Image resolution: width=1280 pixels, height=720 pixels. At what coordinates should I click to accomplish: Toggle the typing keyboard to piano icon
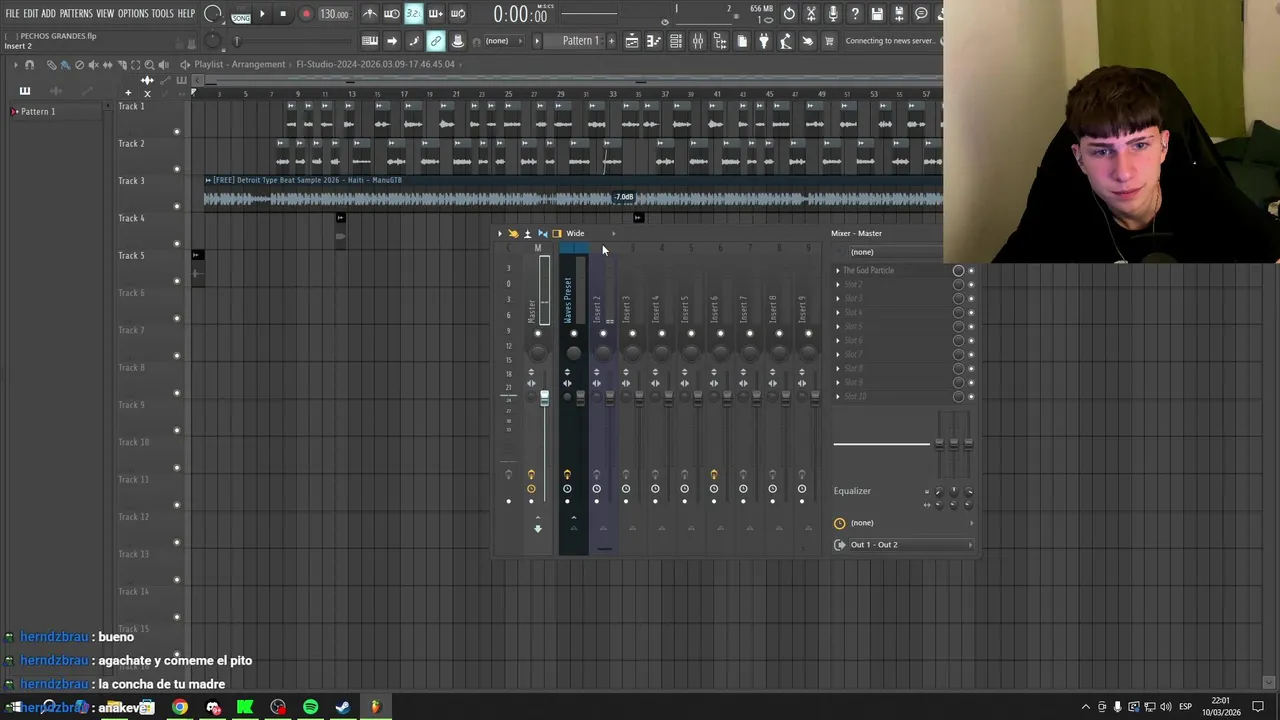coord(369,41)
